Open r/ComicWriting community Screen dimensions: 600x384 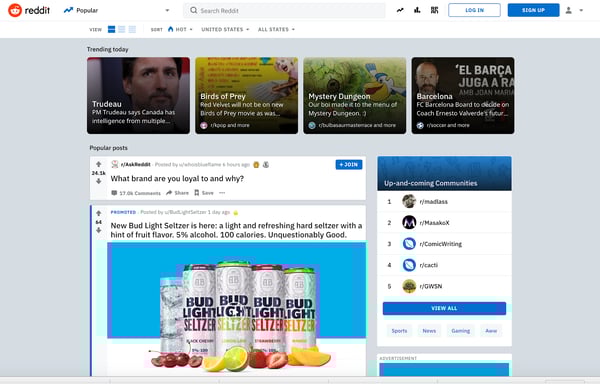pos(440,244)
